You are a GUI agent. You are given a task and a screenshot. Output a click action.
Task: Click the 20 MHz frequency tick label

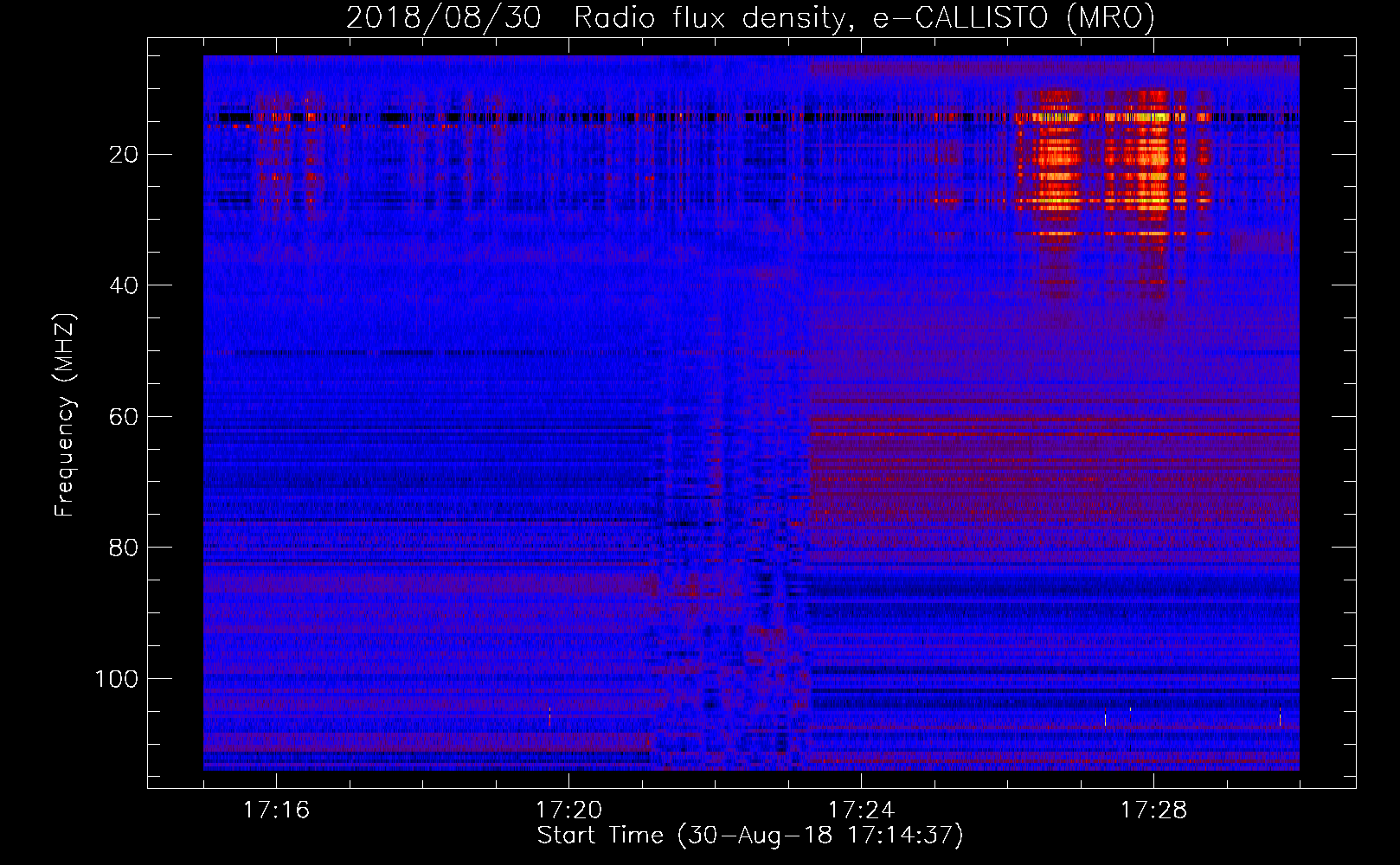click(124, 155)
